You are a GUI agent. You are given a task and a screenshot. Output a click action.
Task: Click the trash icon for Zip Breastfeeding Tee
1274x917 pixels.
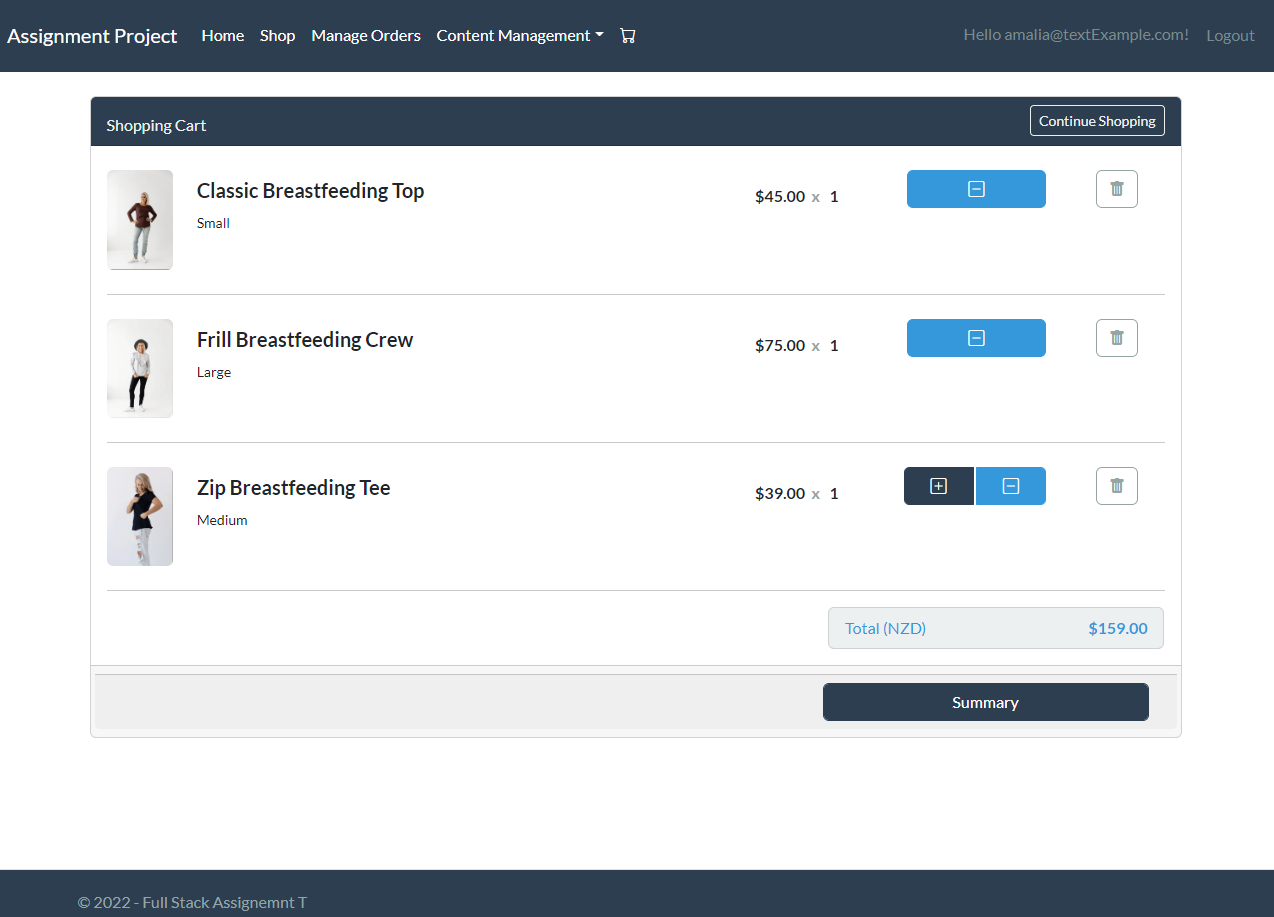click(x=1116, y=486)
